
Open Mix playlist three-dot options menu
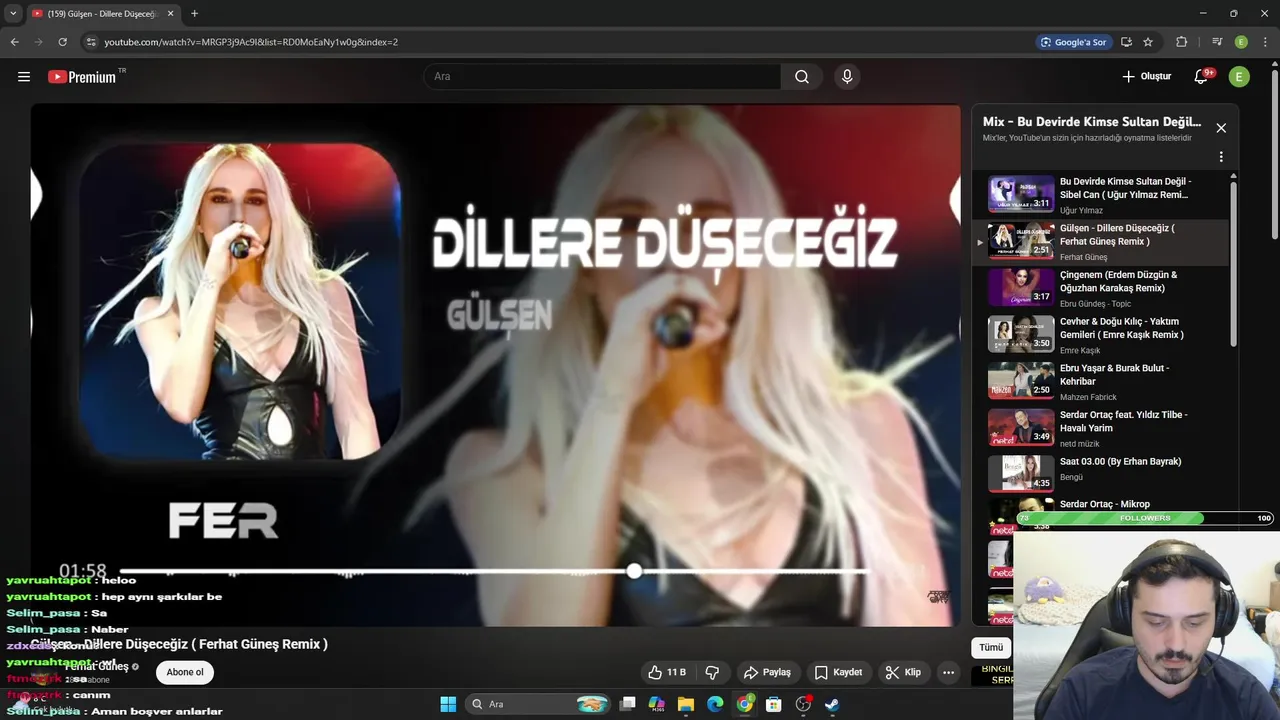coord(1221,157)
